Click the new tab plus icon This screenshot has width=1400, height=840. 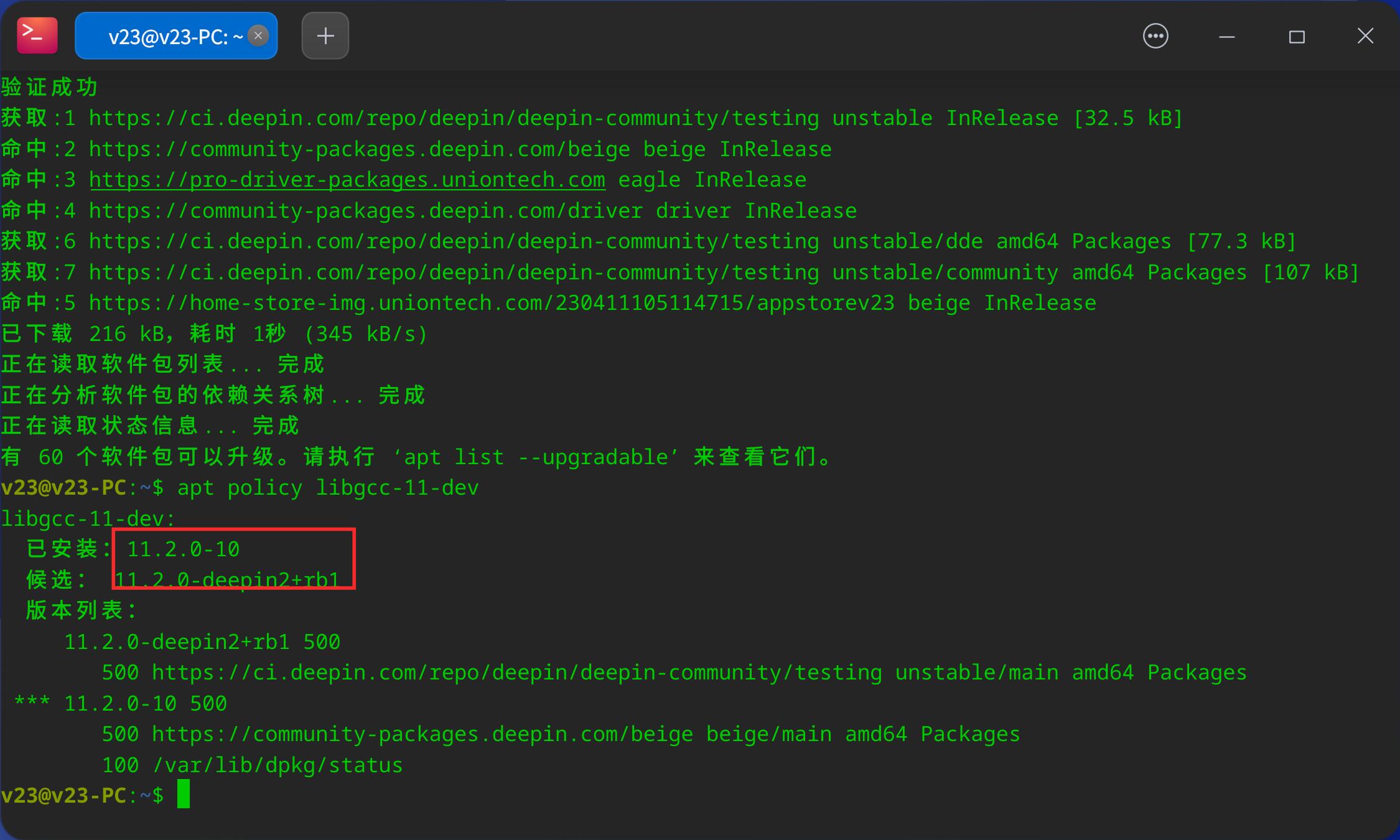click(324, 35)
